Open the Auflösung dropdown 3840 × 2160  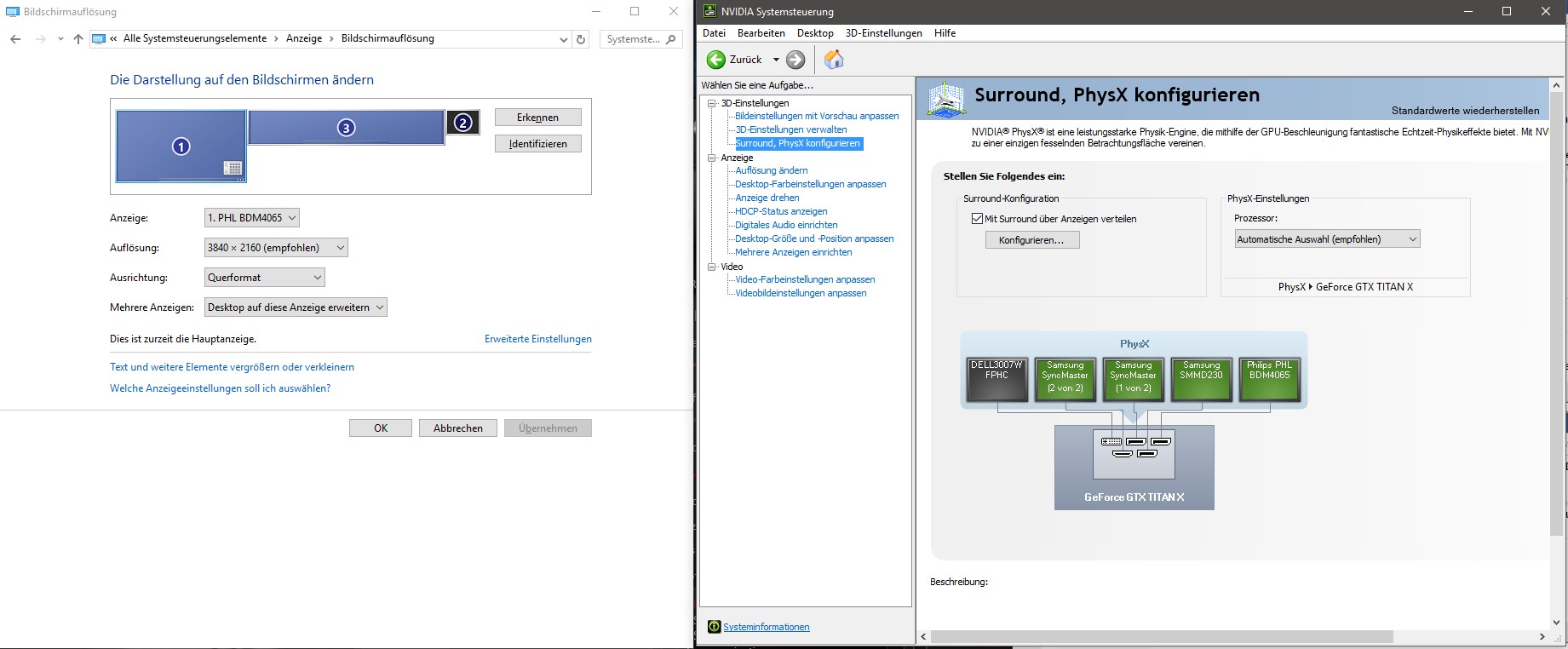(x=276, y=248)
